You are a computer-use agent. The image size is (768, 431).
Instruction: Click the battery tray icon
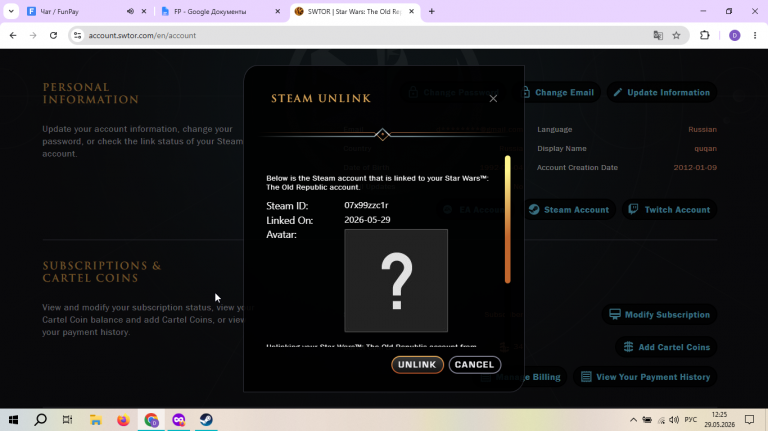[647, 420]
